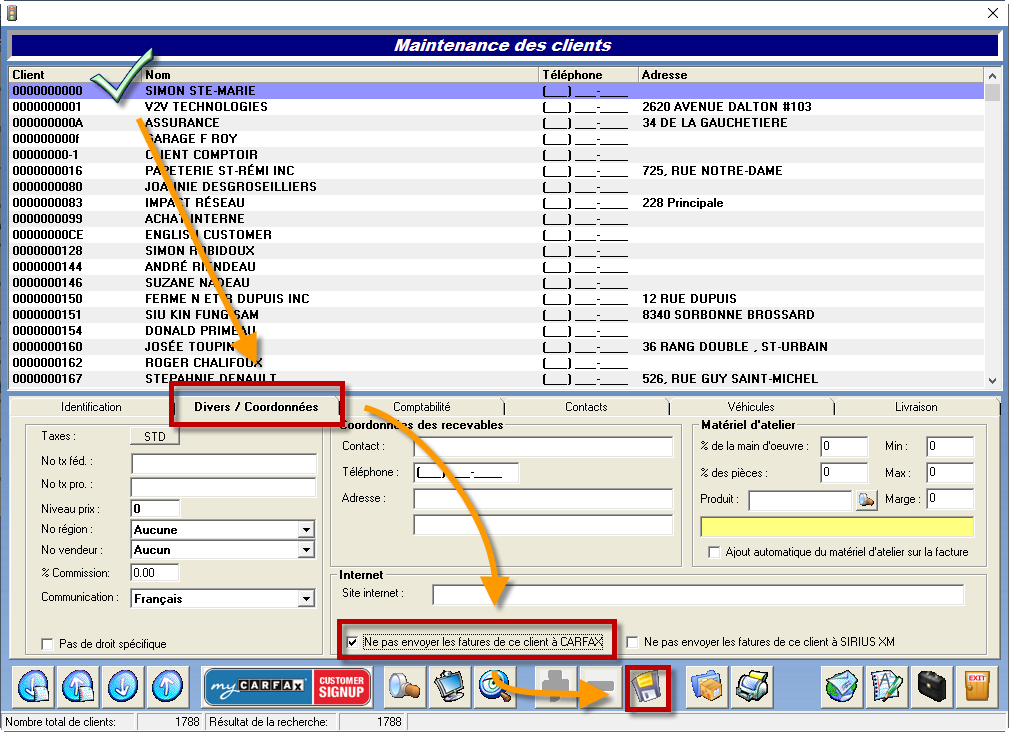1009x732 pixels.
Task: Print using the printer icon
Action: (x=751, y=686)
